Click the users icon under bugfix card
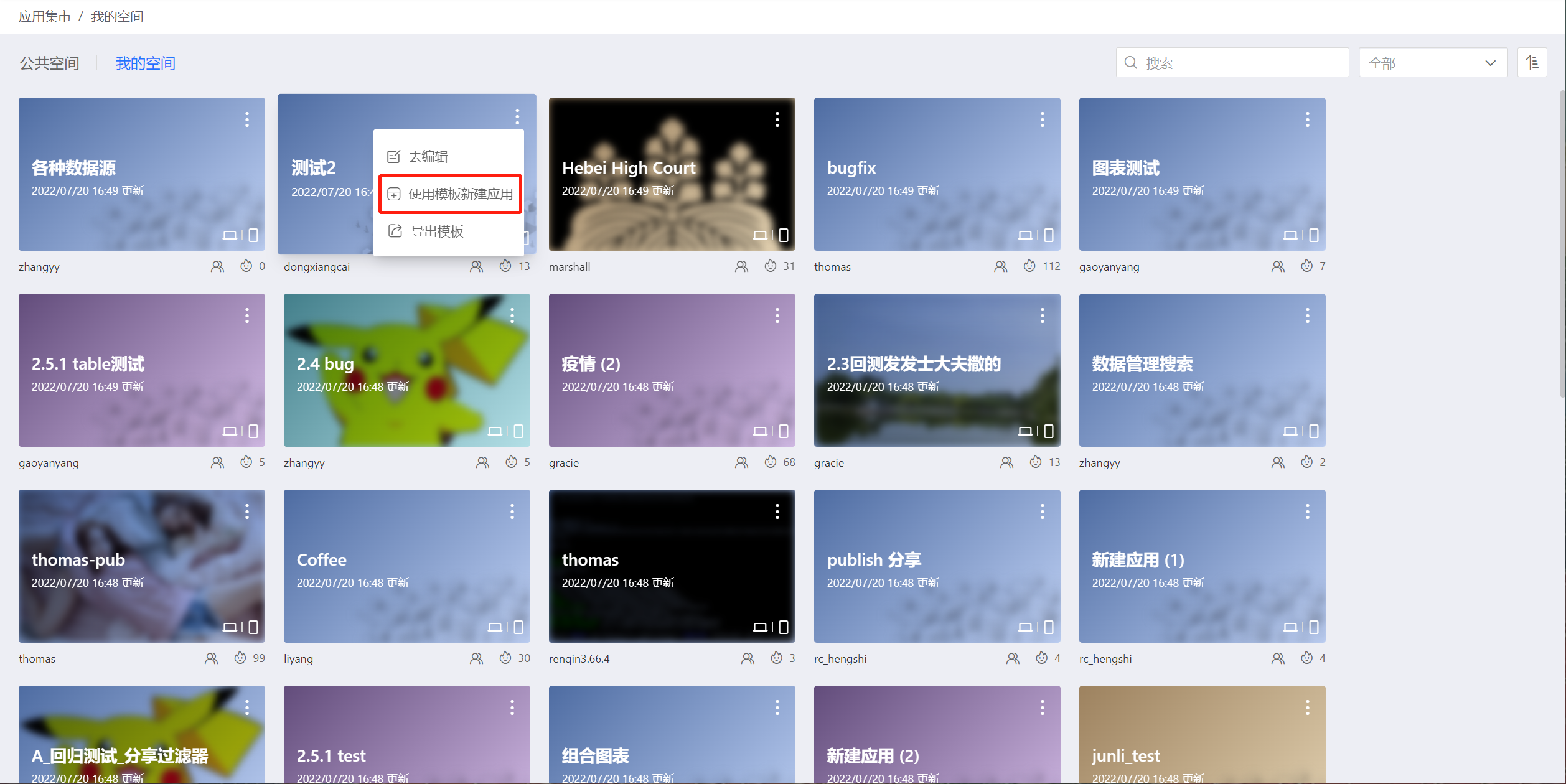The width and height of the screenshot is (1566, 784). coord(1000,266)
